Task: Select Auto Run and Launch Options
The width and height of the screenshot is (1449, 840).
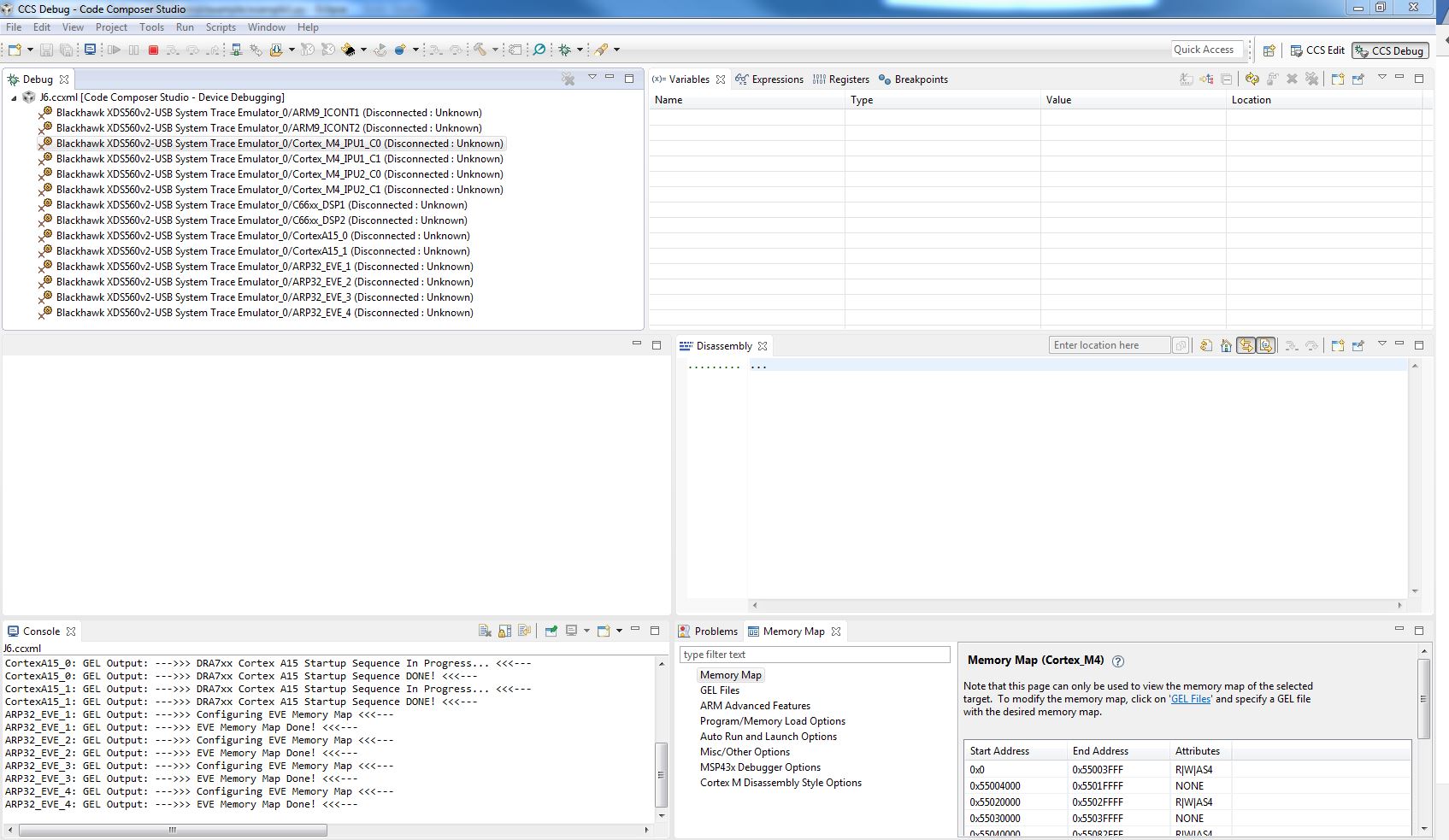Action: [x=769, y=737]
